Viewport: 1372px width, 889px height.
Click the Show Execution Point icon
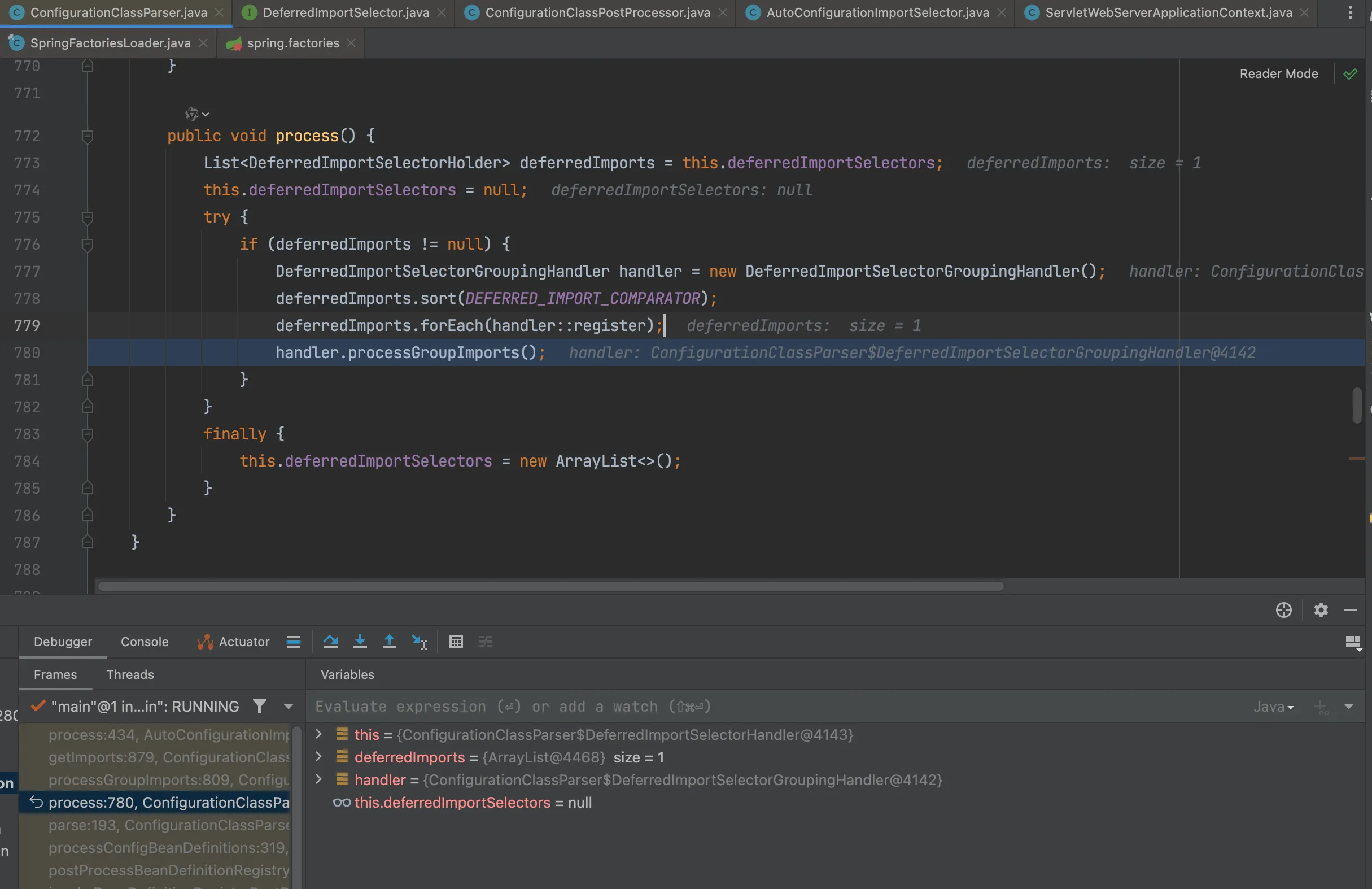(x=294, y=642)
